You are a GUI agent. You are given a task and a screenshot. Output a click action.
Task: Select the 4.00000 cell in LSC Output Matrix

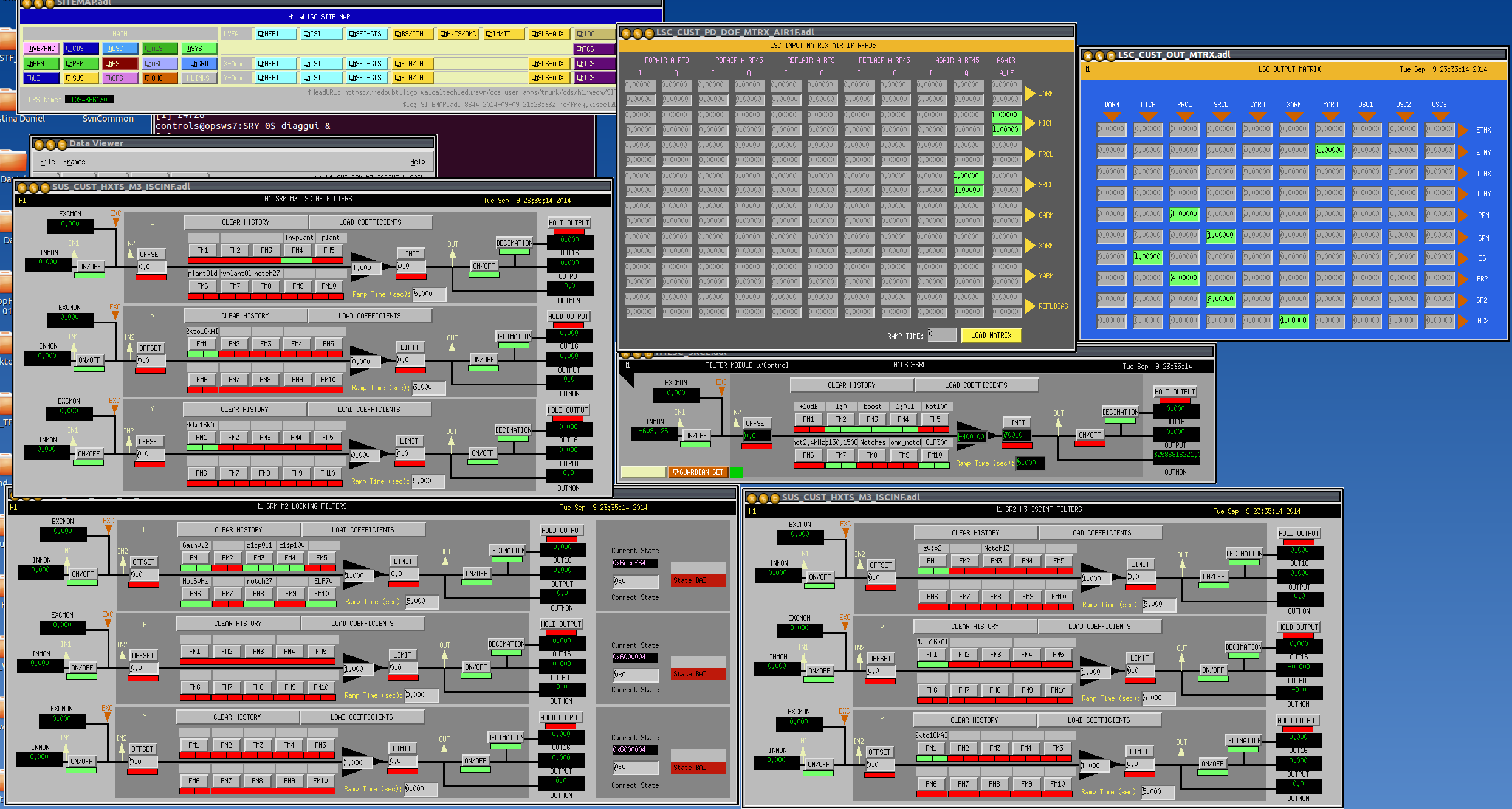(x=1184, y=278)
